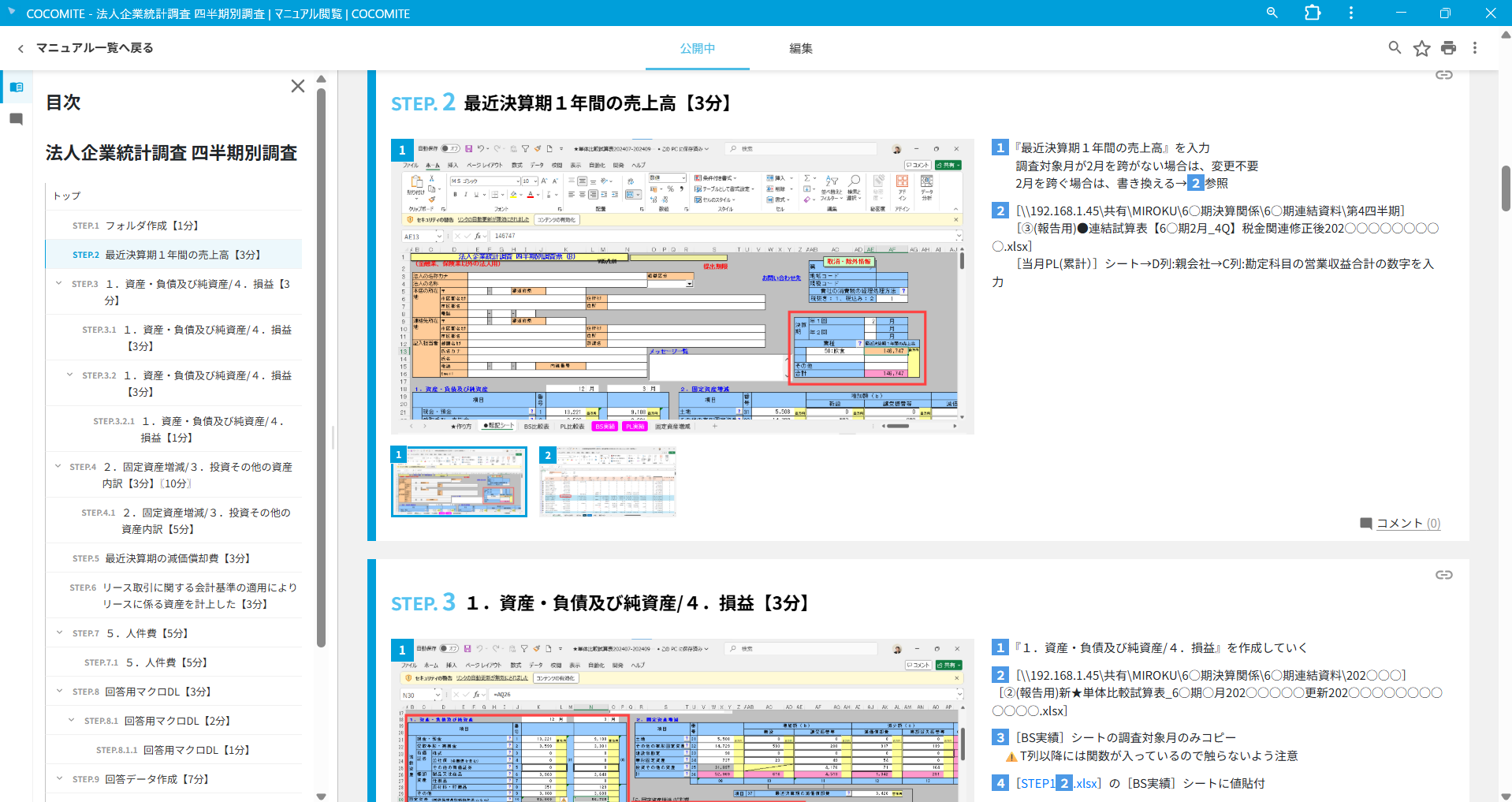Screen dimensions: 1512x802
Task: Copy the link icon for STEP 2
Action: (x=1443, y=75)
